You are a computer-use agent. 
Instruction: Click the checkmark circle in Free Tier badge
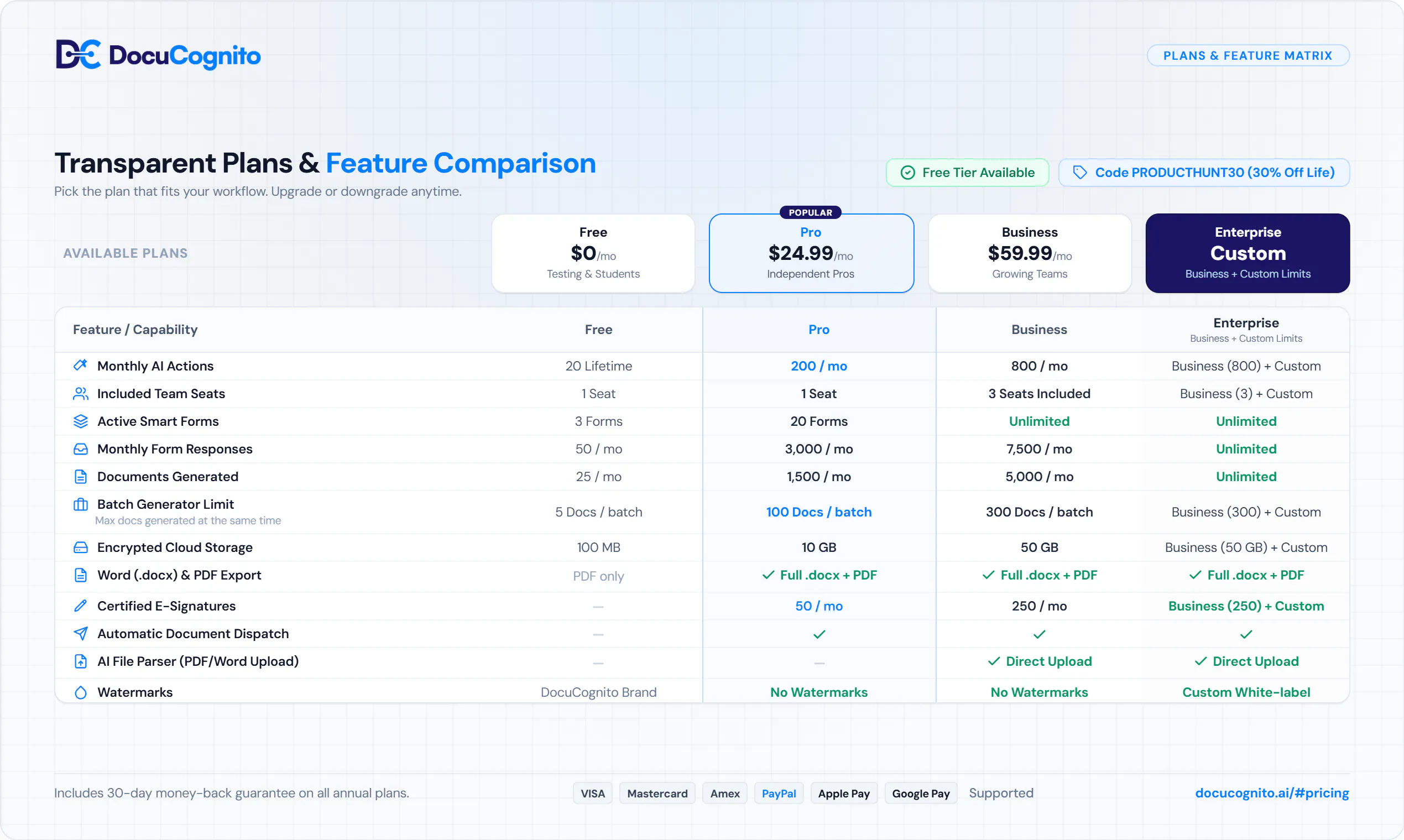coord(907,173)
